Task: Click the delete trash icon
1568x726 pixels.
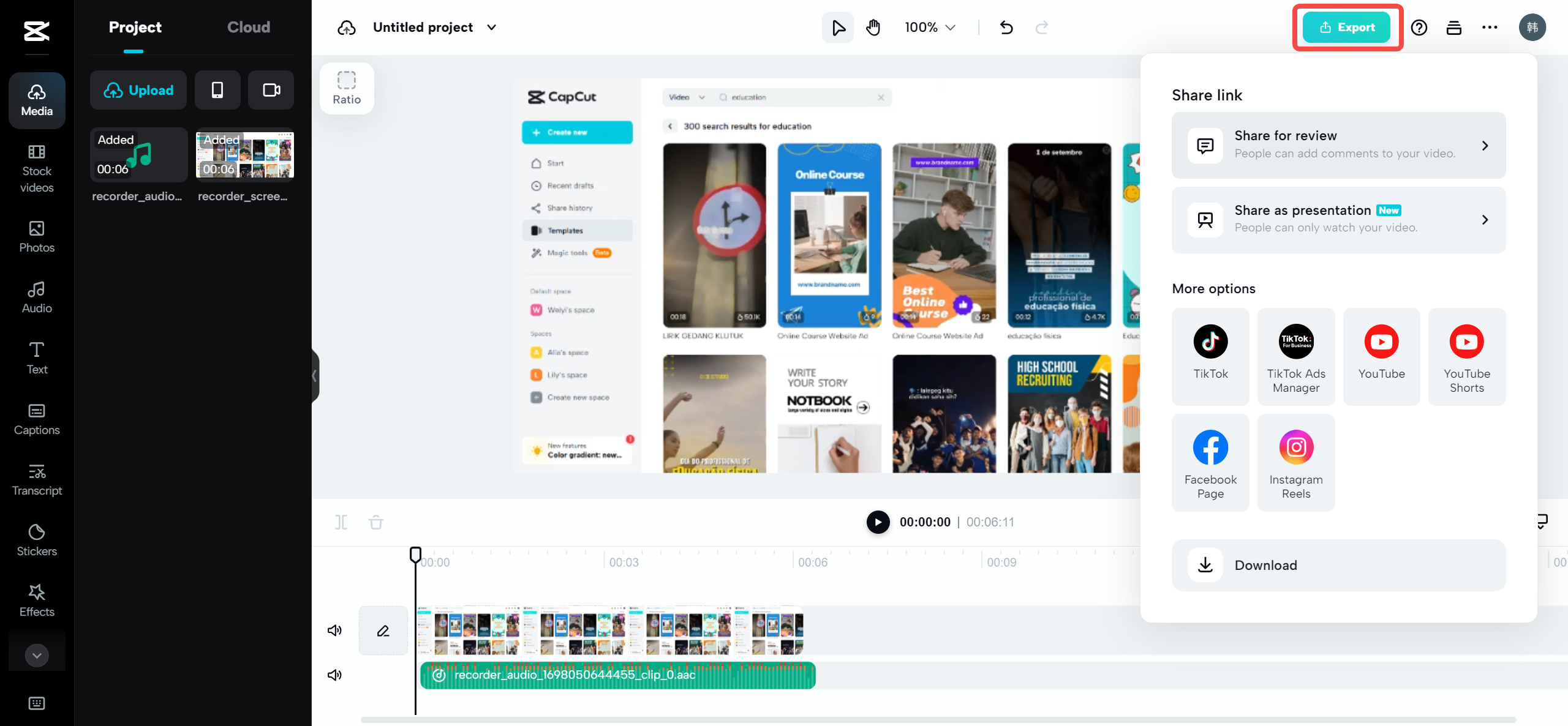Action: pyautogui.click(x=376, y=522)
